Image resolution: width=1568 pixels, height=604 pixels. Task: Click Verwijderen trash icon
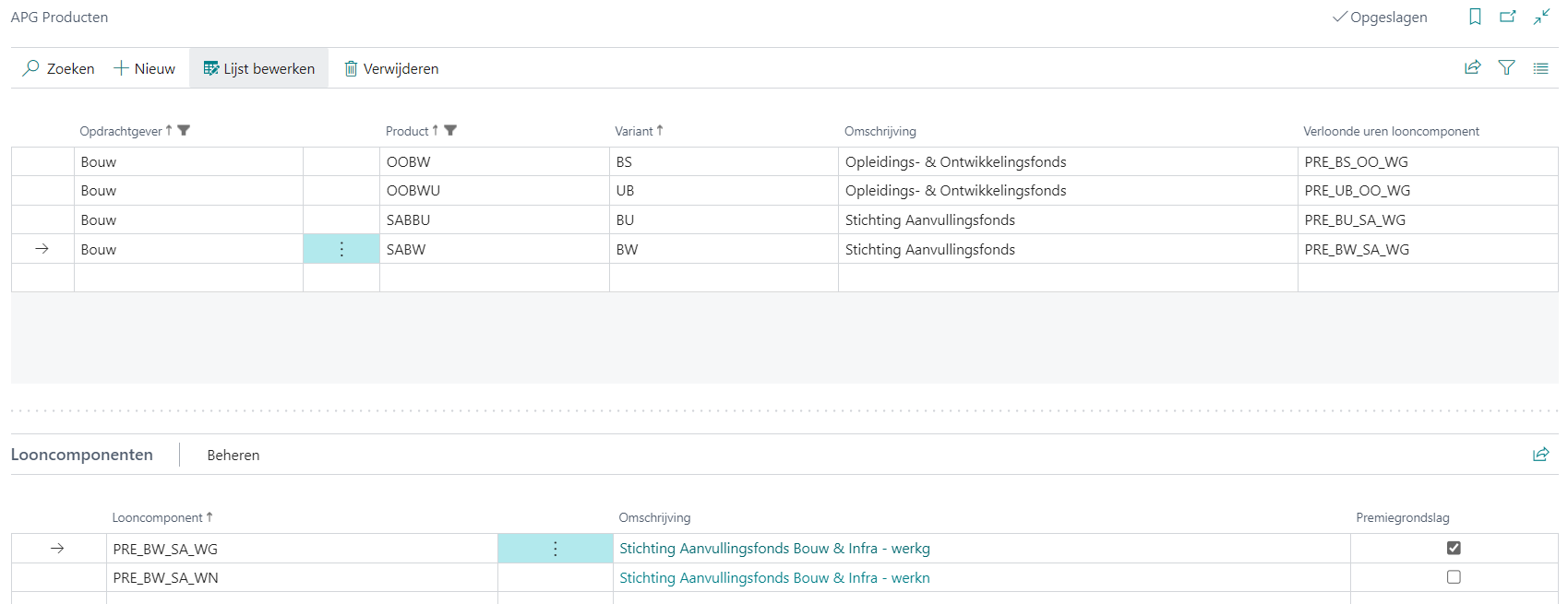pyautogui.click(x=351, y=69)
